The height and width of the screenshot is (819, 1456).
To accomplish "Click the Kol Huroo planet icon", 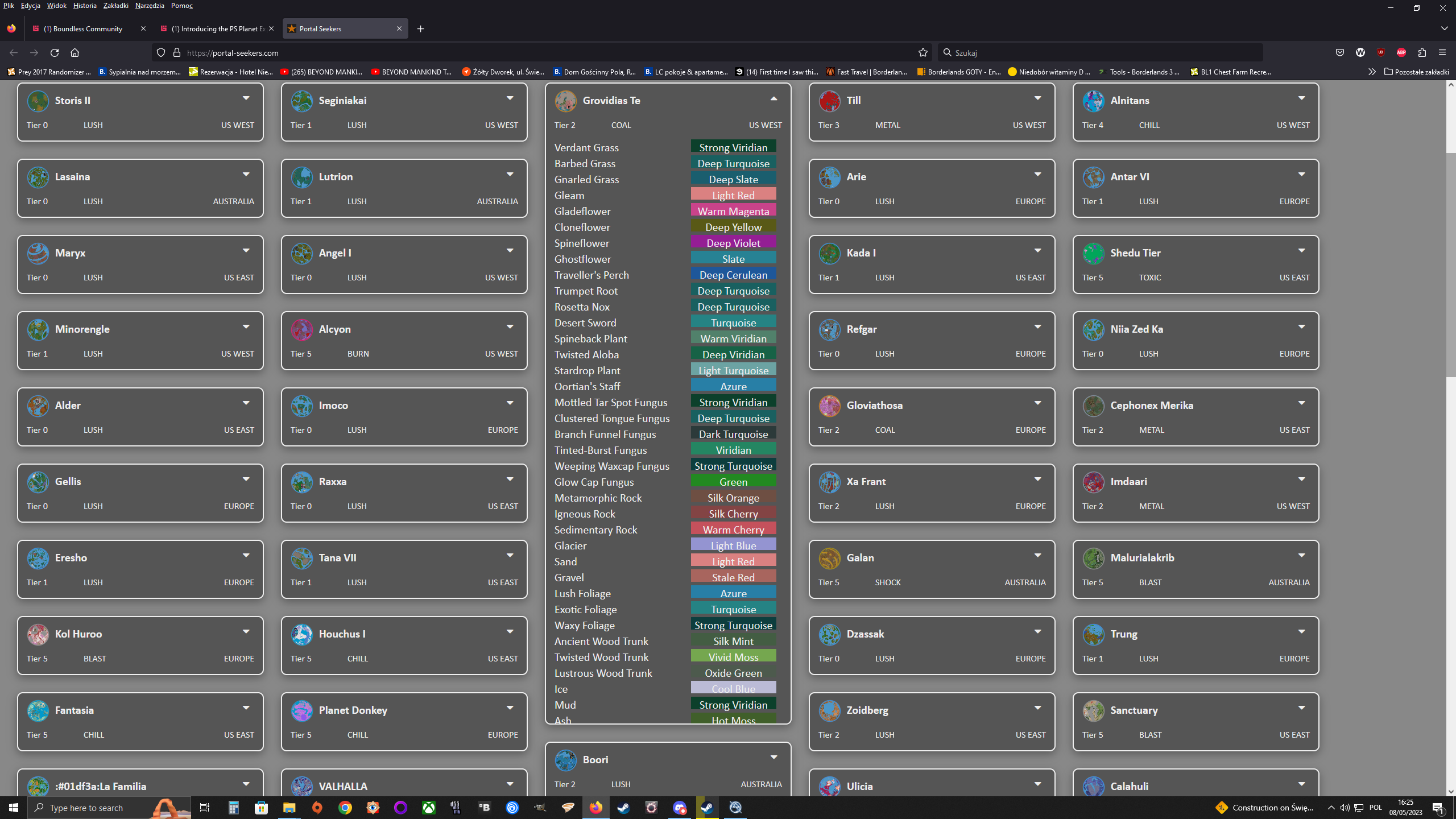I will click(x=38, y=635).
